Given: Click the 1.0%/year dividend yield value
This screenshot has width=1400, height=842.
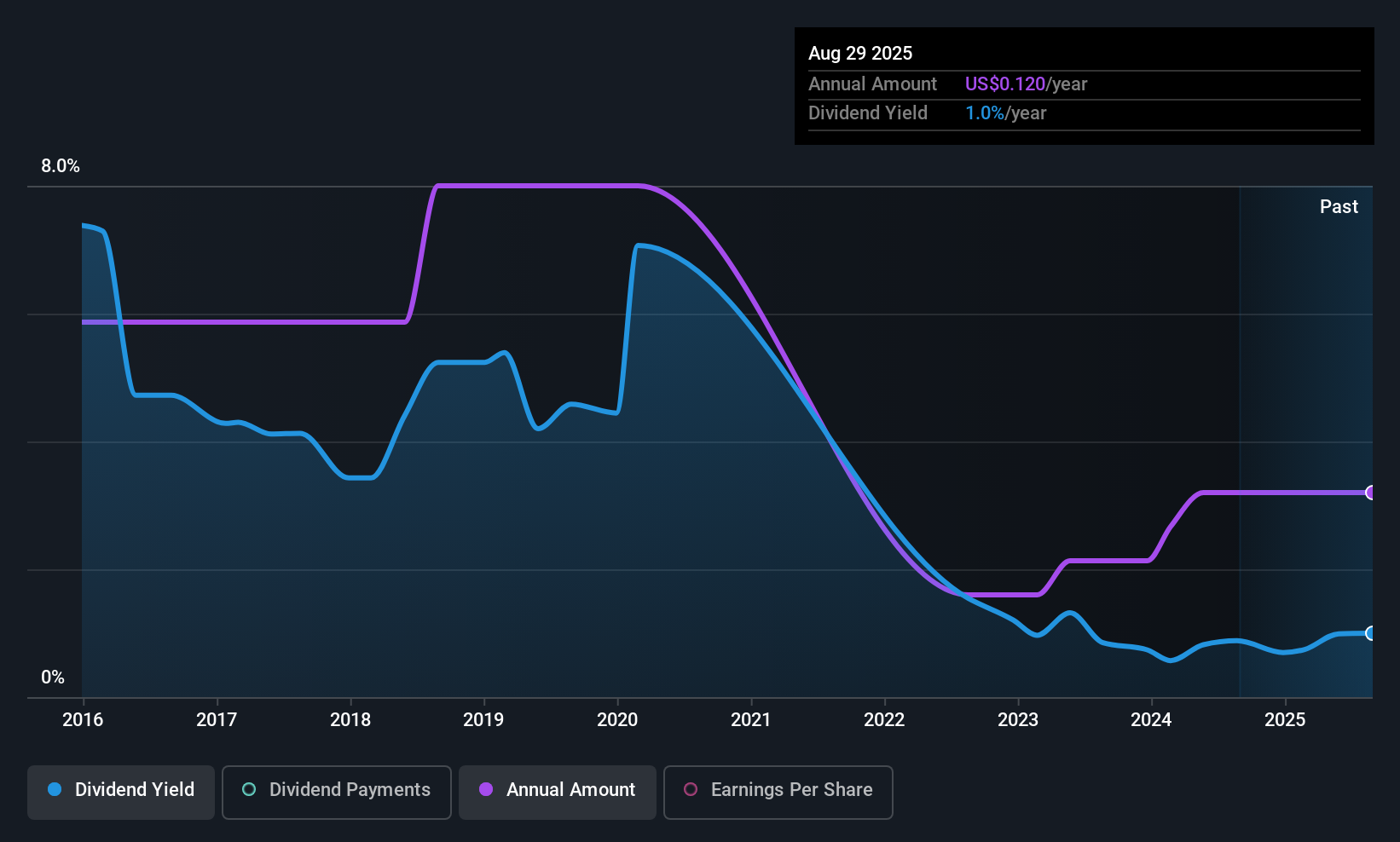Looking at the screenshot, I should point(1005,113).
